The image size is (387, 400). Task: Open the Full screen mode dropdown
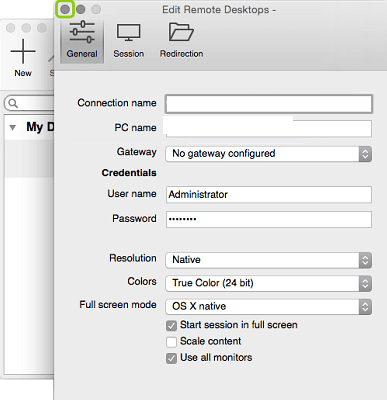click(x=269, y=307)
